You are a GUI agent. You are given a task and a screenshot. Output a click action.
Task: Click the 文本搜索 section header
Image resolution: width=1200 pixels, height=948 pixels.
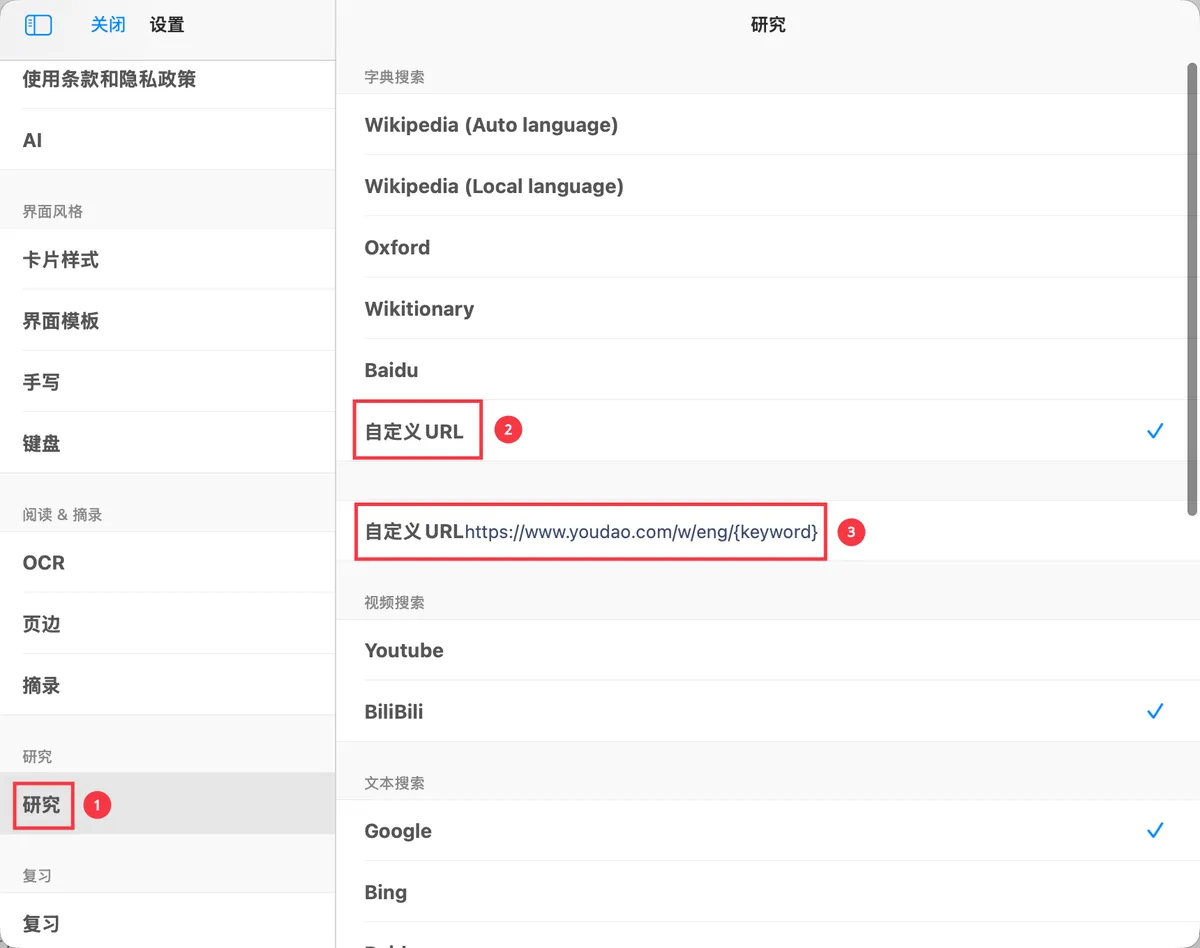click(x=395, y=783)
